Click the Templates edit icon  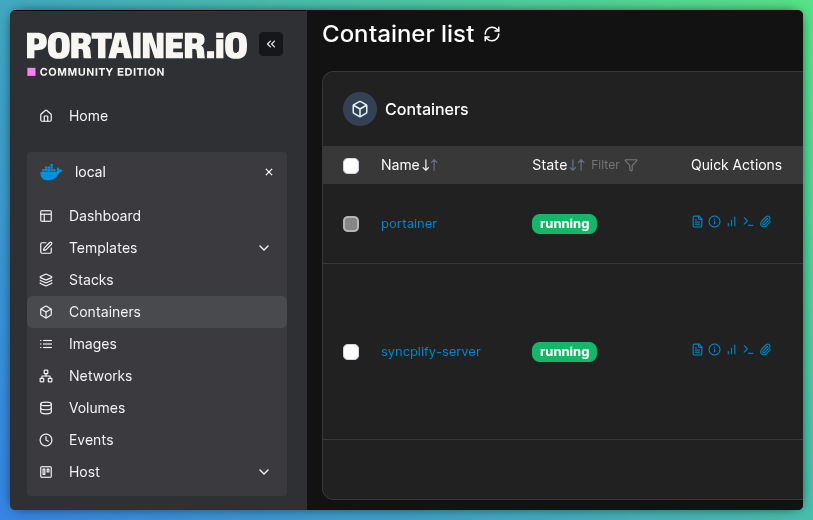point(46,248)
